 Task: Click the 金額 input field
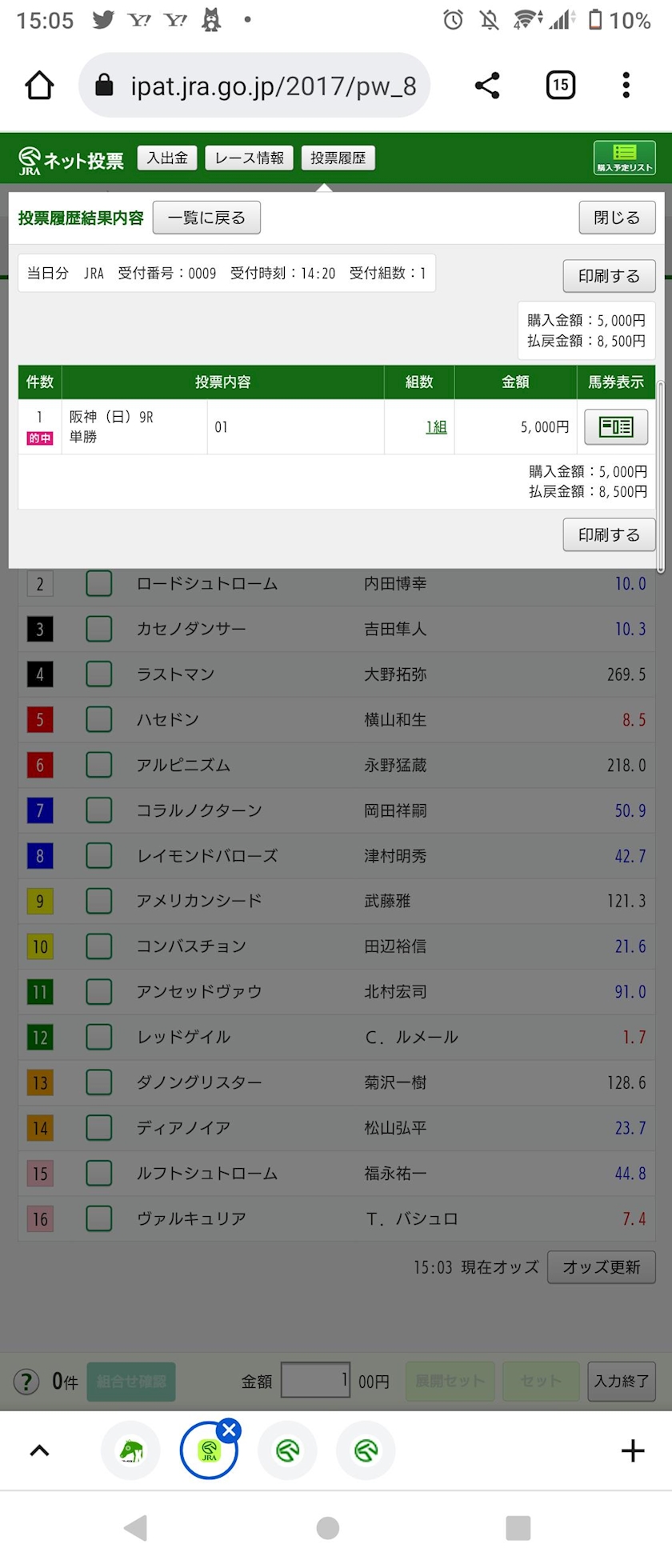click(x=315, y=1380)
